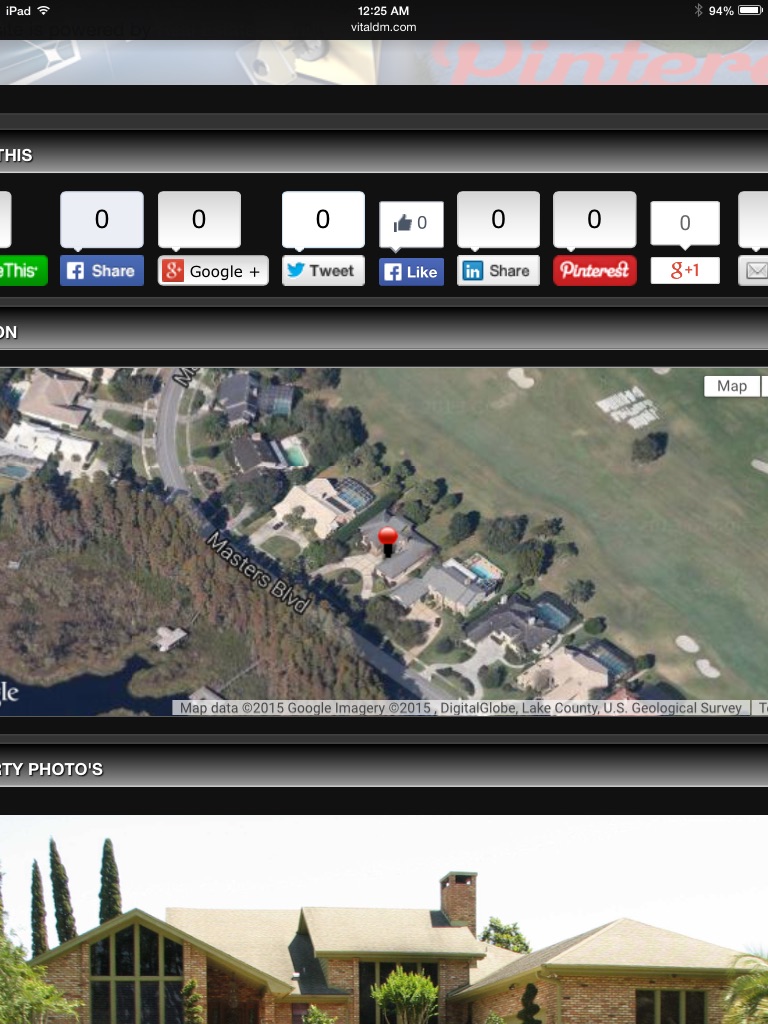Viewport: 768px width, 1024px height.
Task: Click the LinkedIn share count bubble
Action: pos(498,219)
